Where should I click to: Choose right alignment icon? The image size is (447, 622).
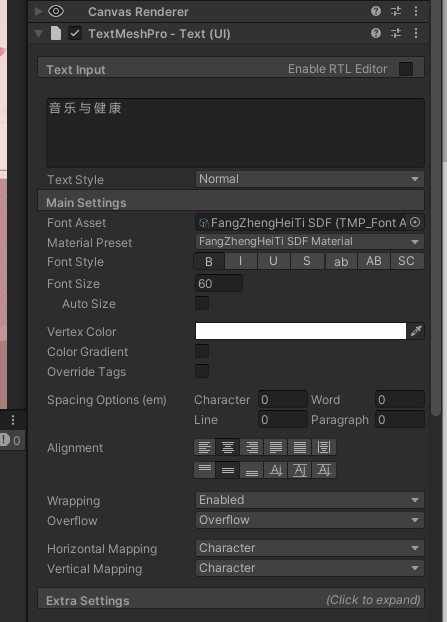(x=252, y=447)
